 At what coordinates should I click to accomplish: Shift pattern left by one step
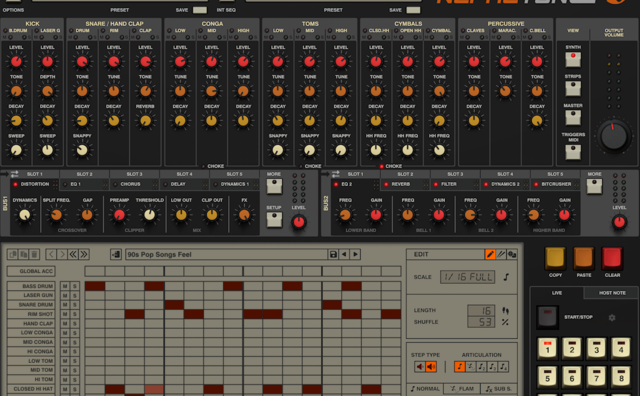click(51, 254)
